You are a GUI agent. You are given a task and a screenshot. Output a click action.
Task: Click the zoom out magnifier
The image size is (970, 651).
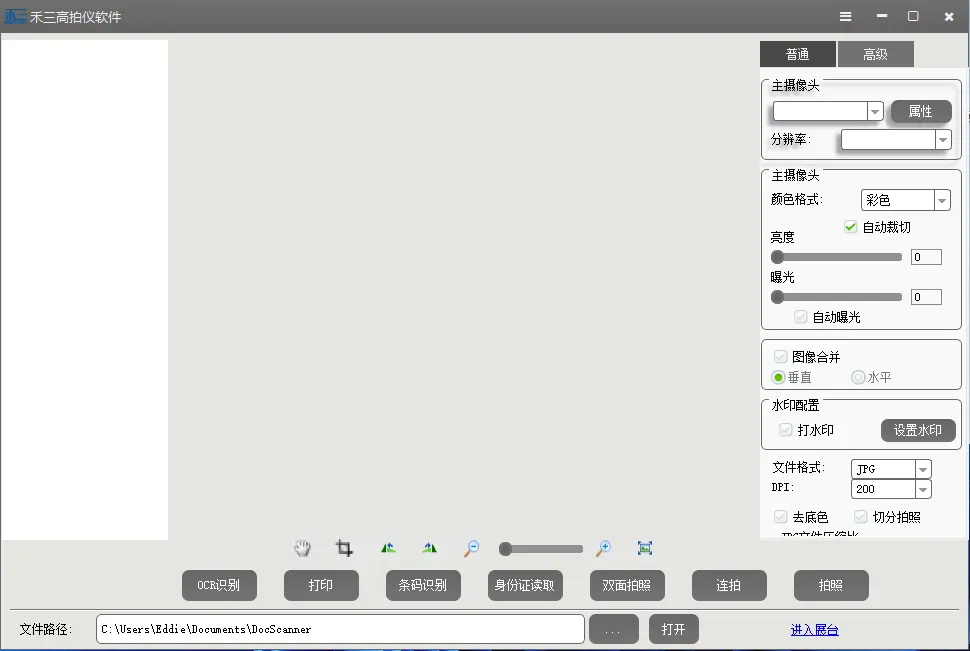pyautogui.click(x=471, y=548)
